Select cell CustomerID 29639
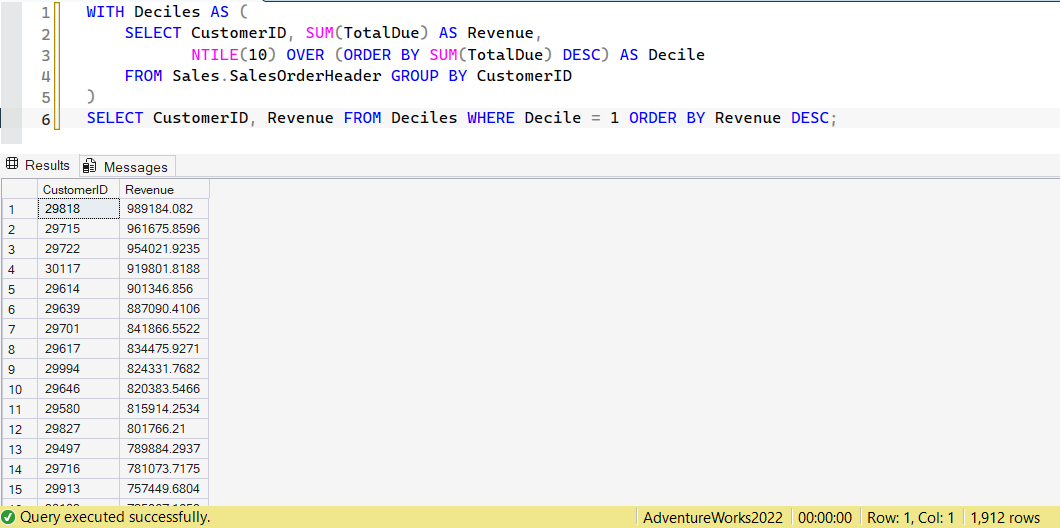1060x528 pixels. [x=78, y=309]
